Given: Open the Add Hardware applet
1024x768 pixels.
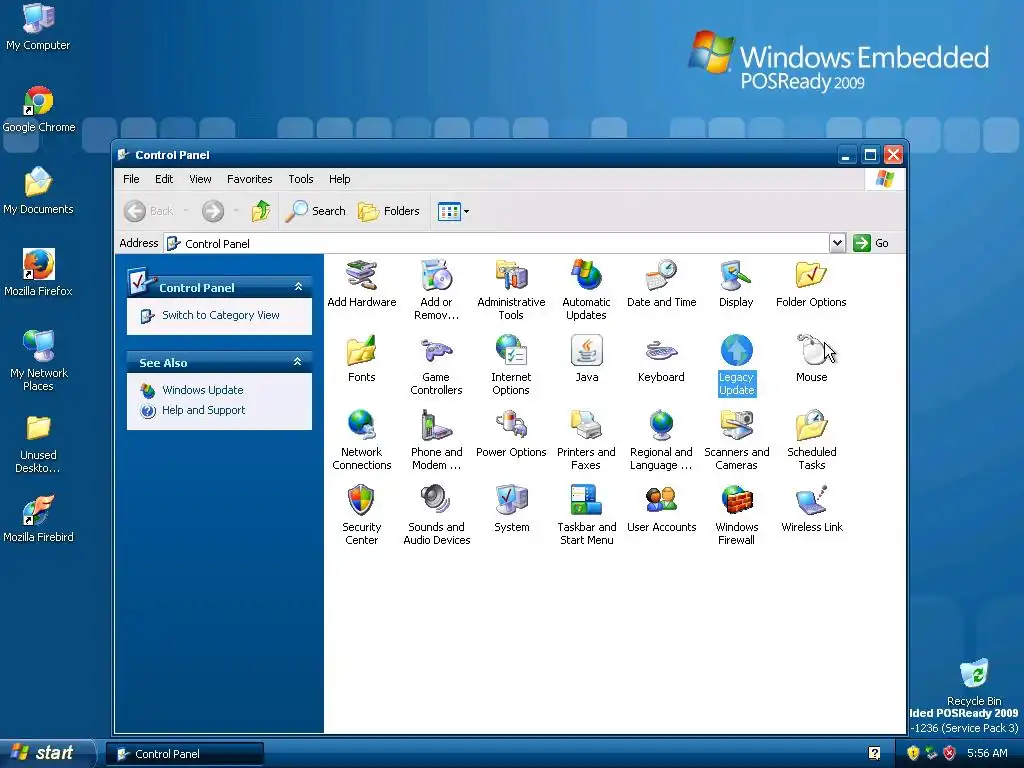Looking at the screenshot, I should (x=361, y=284).
